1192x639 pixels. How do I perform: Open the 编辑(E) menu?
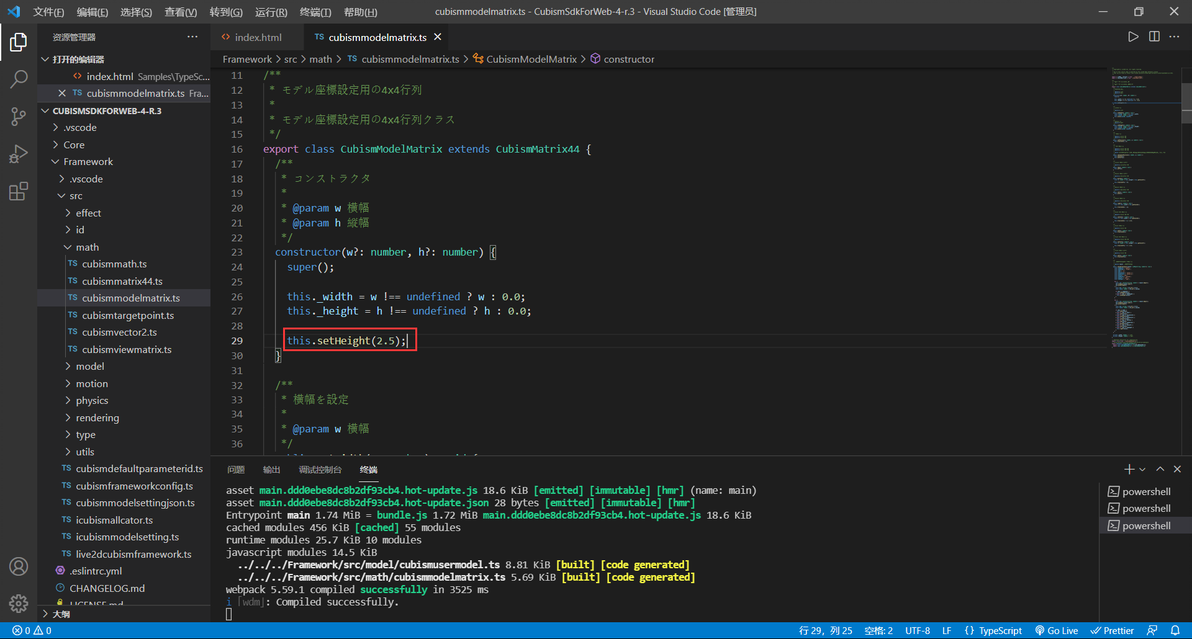coord(92,12)
